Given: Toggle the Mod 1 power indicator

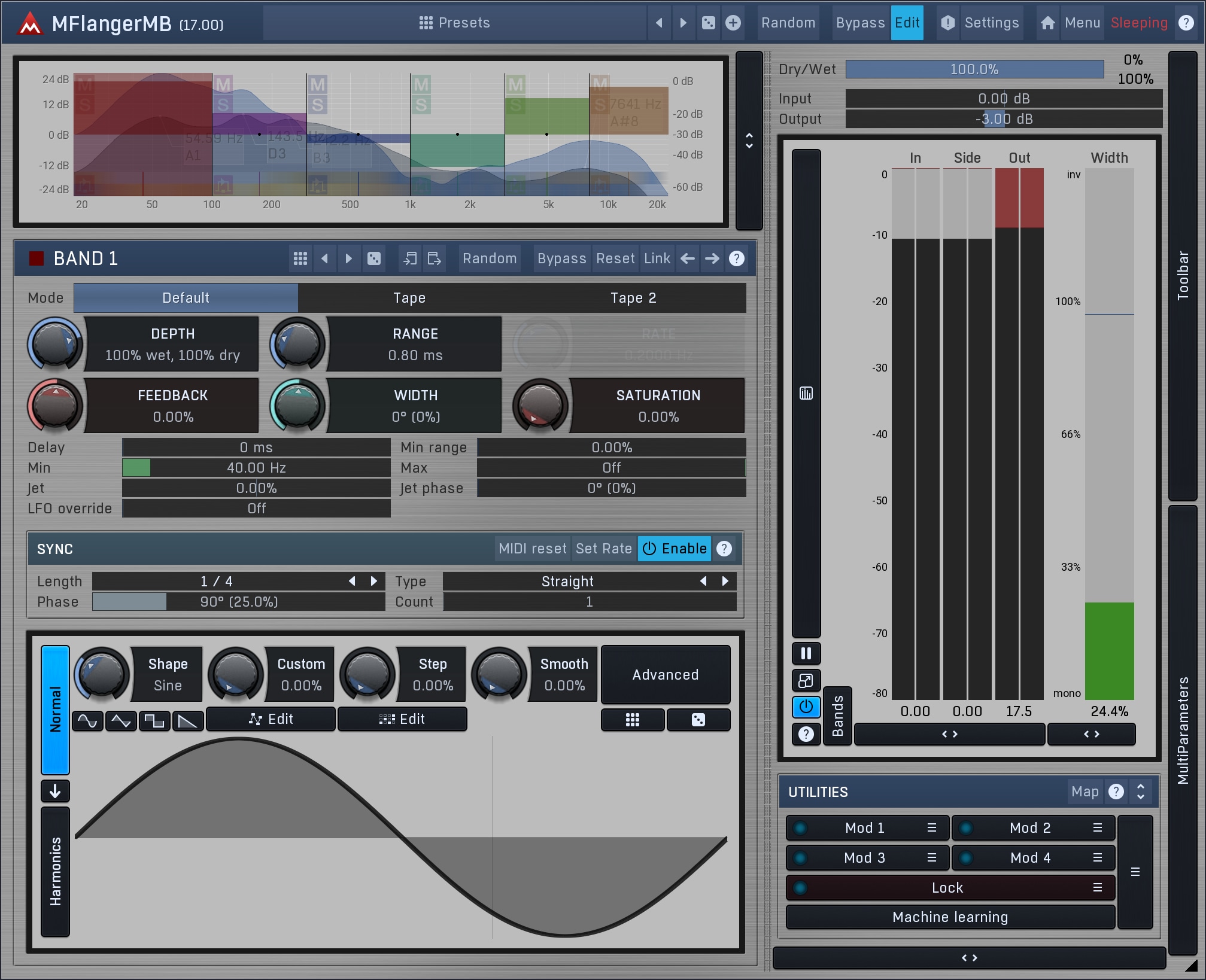Looking at the screenshot, I should [800, 828].
